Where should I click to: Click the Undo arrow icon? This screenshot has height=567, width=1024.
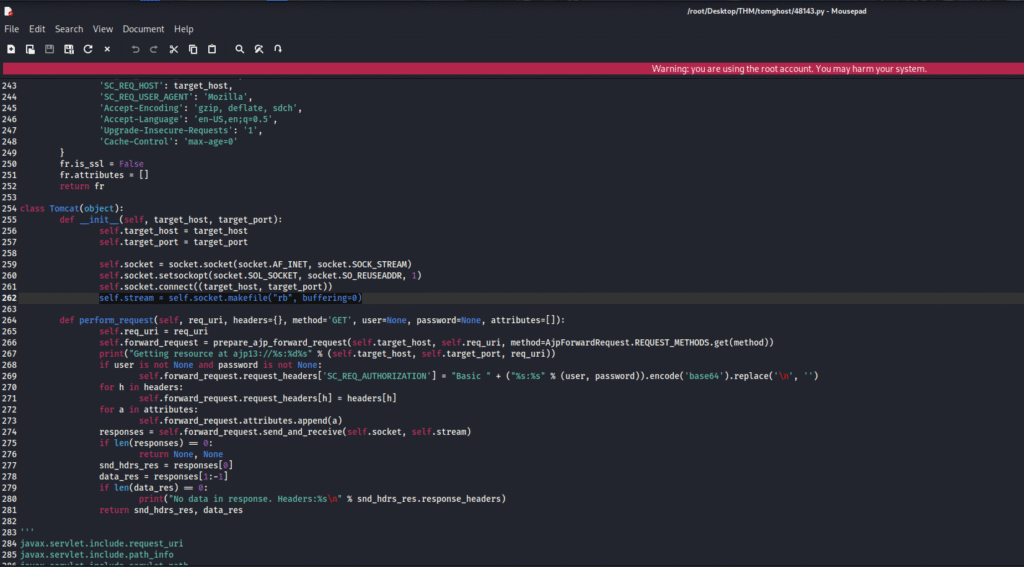[135, 49]
